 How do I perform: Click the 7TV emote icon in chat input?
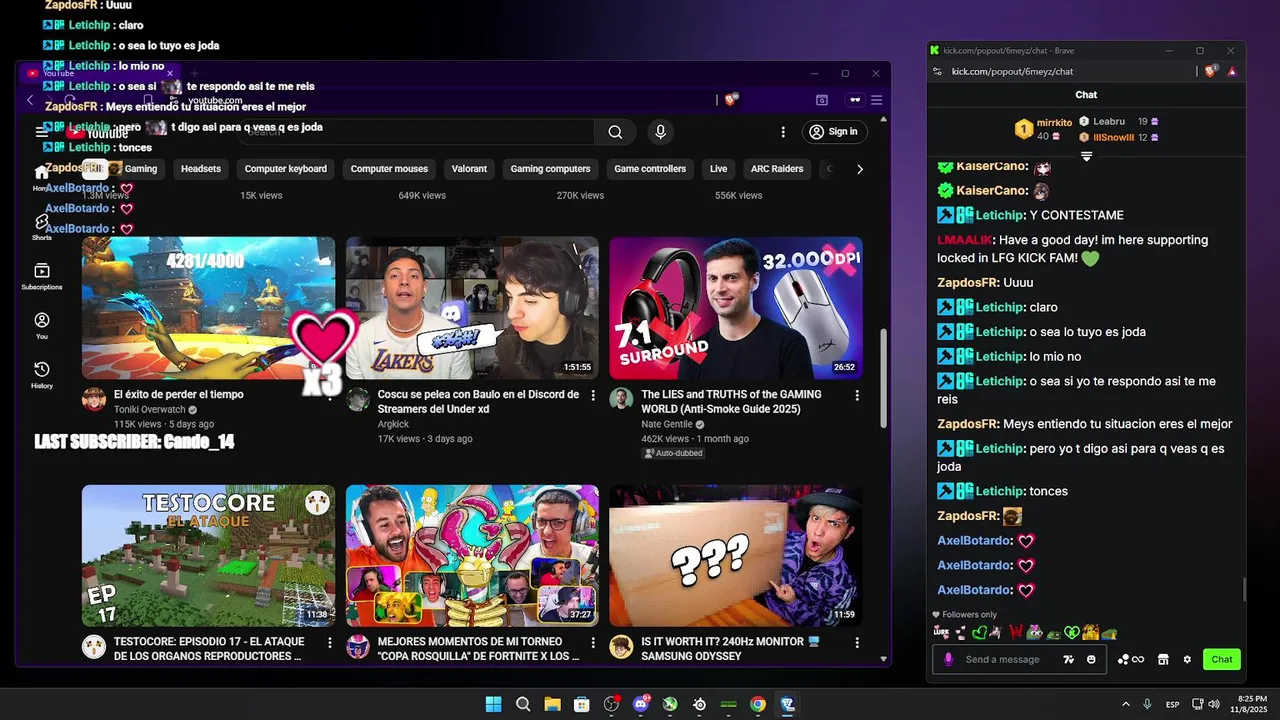click(x=1069, y=659)
